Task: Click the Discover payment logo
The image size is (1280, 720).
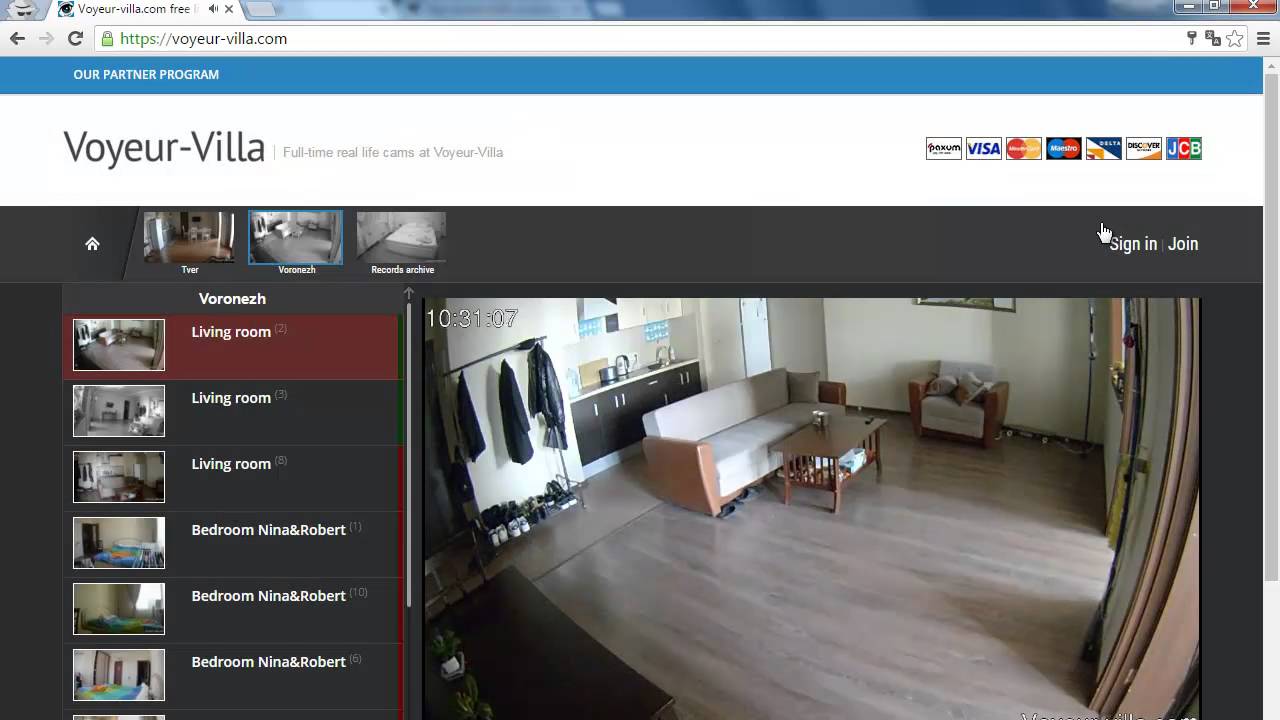Action: coord(1143,148)
